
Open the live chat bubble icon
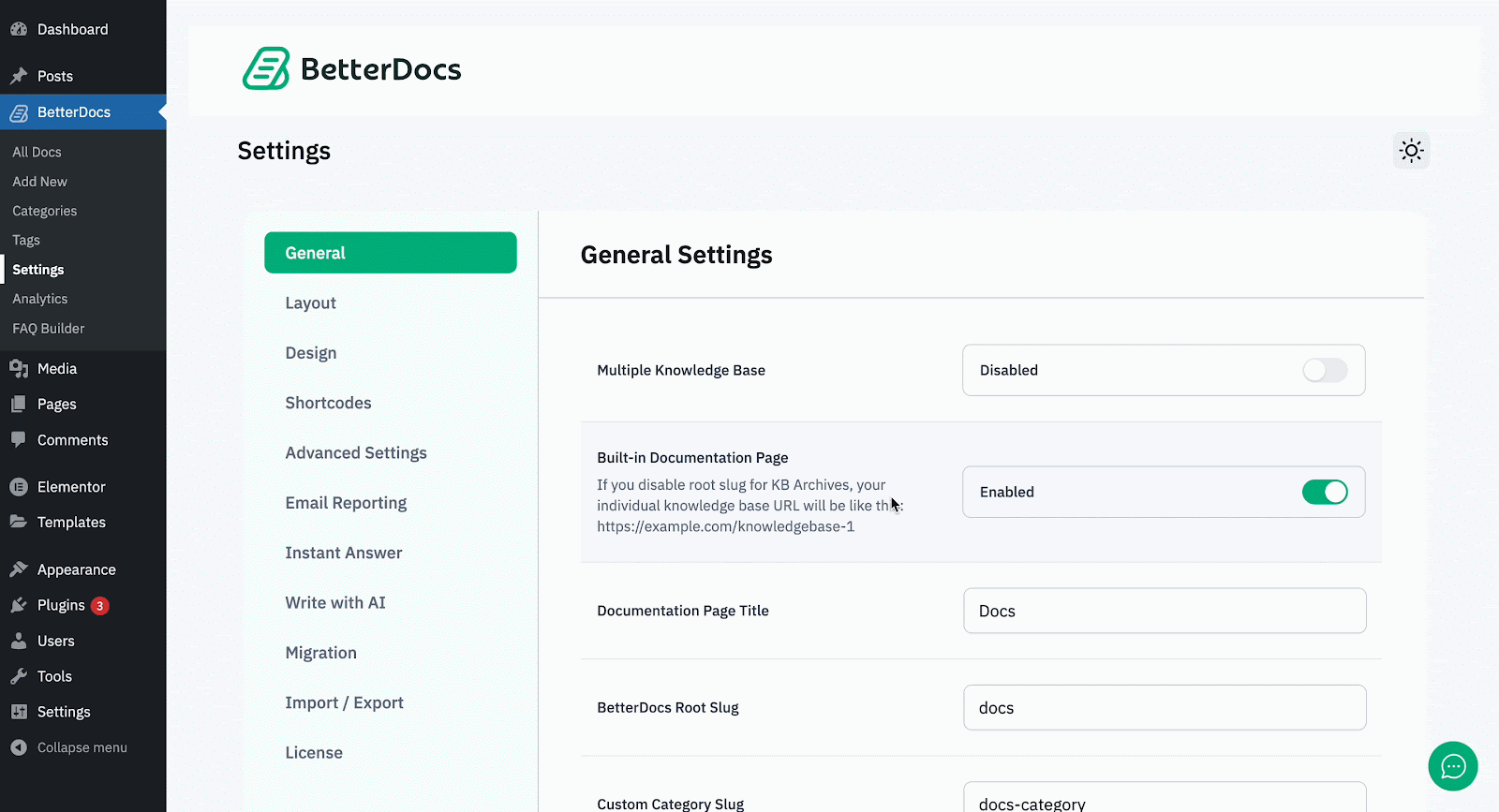1452,766
